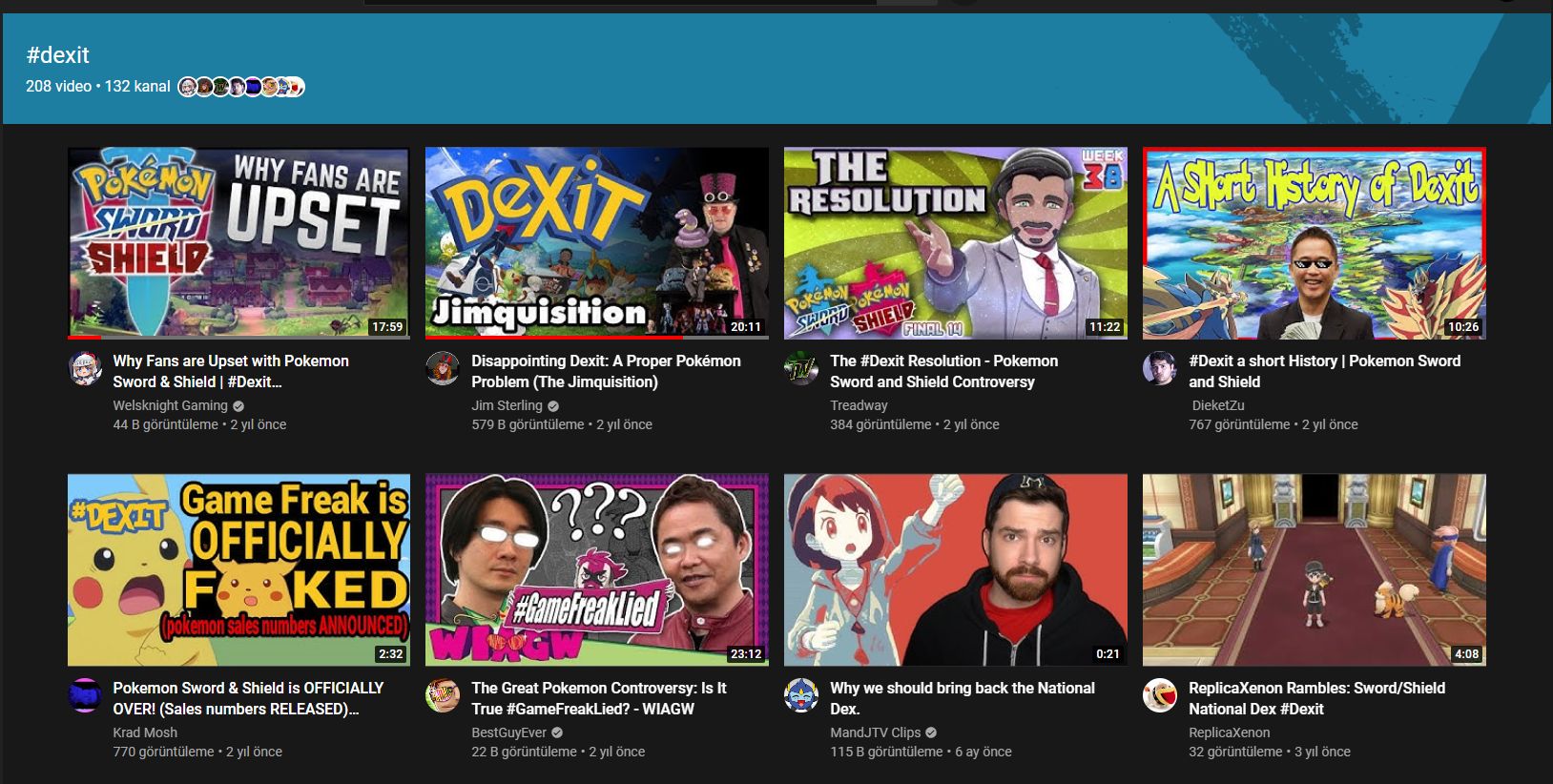The height and width of the screenshot is (784, 1553).
Task: Click '44 B görüntüleme • 2 yıl önce' text
Action: pyautogui.click(x=199, y=424)
